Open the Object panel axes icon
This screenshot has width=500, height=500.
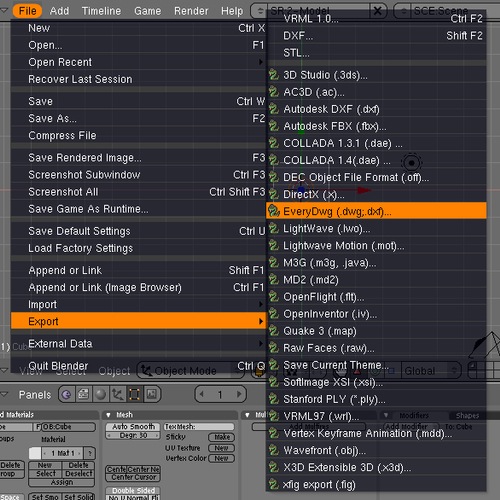(117, 395)
